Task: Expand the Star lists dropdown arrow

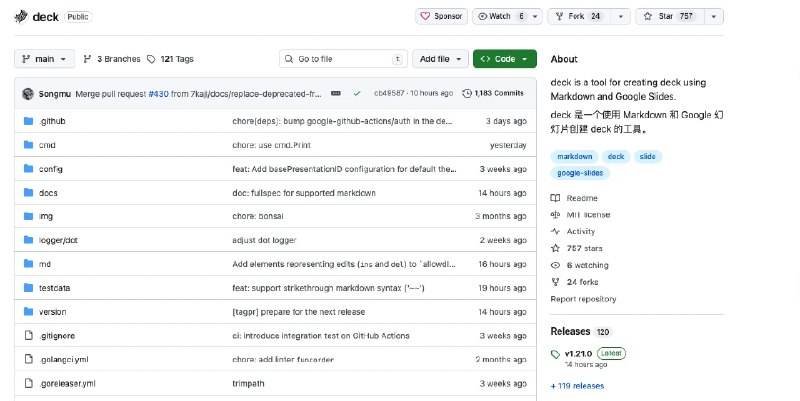Action: (x=714, y=16)
